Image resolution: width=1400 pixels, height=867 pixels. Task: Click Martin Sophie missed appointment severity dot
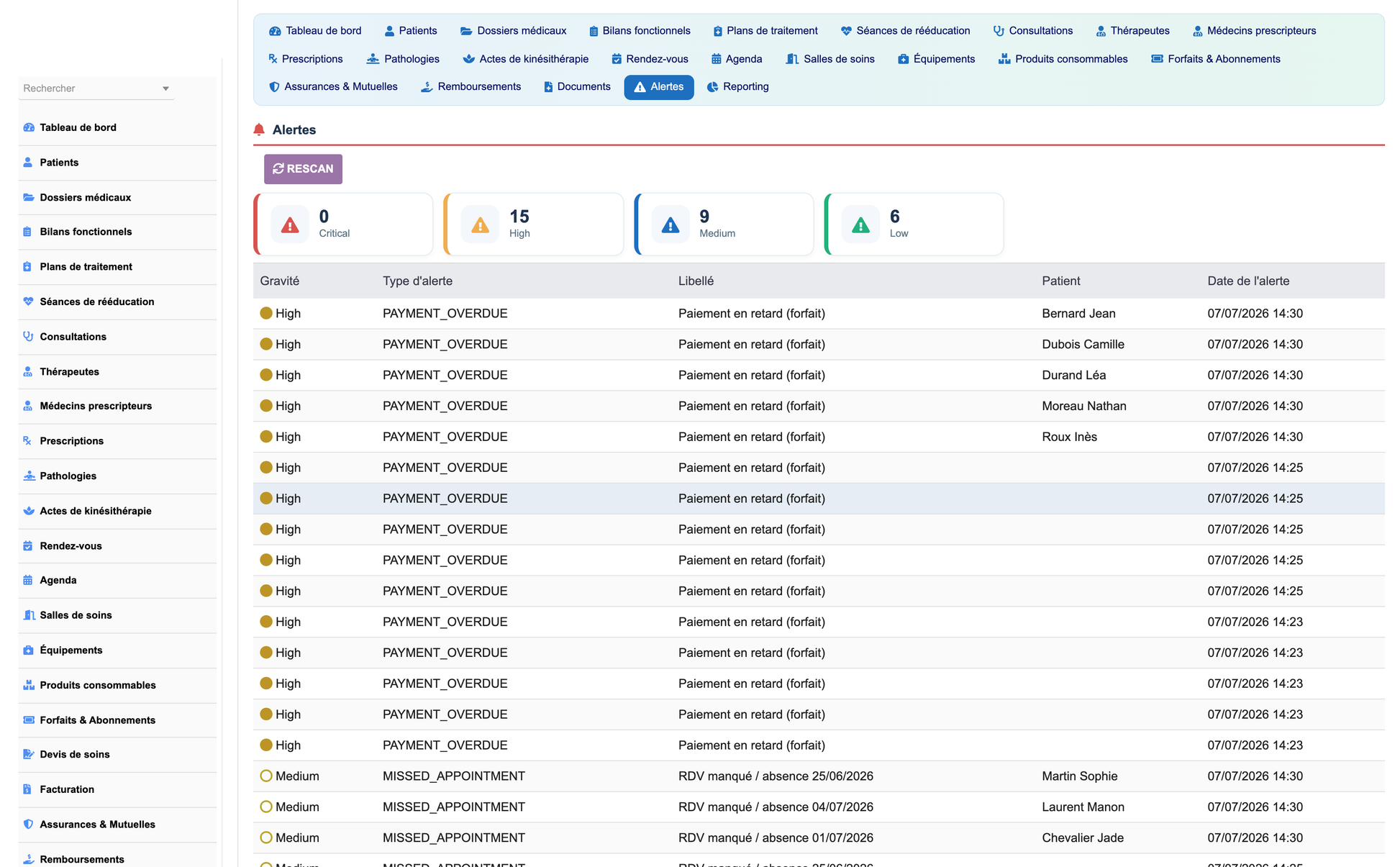point(266,776)
